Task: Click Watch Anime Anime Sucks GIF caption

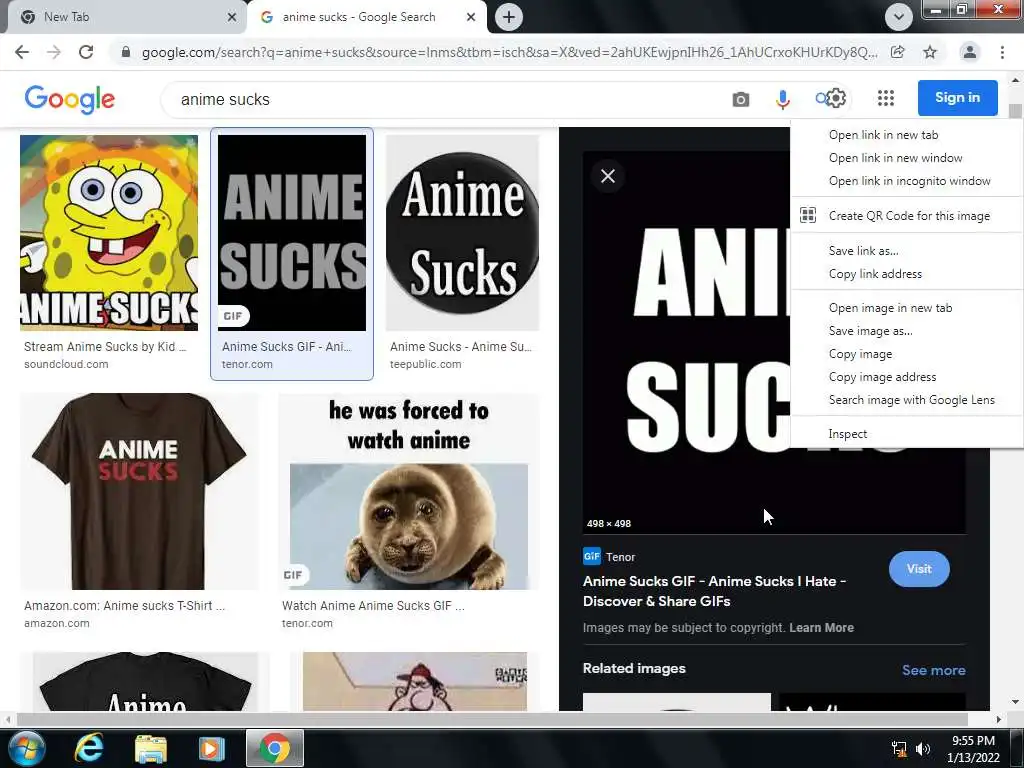Action: 373,606
